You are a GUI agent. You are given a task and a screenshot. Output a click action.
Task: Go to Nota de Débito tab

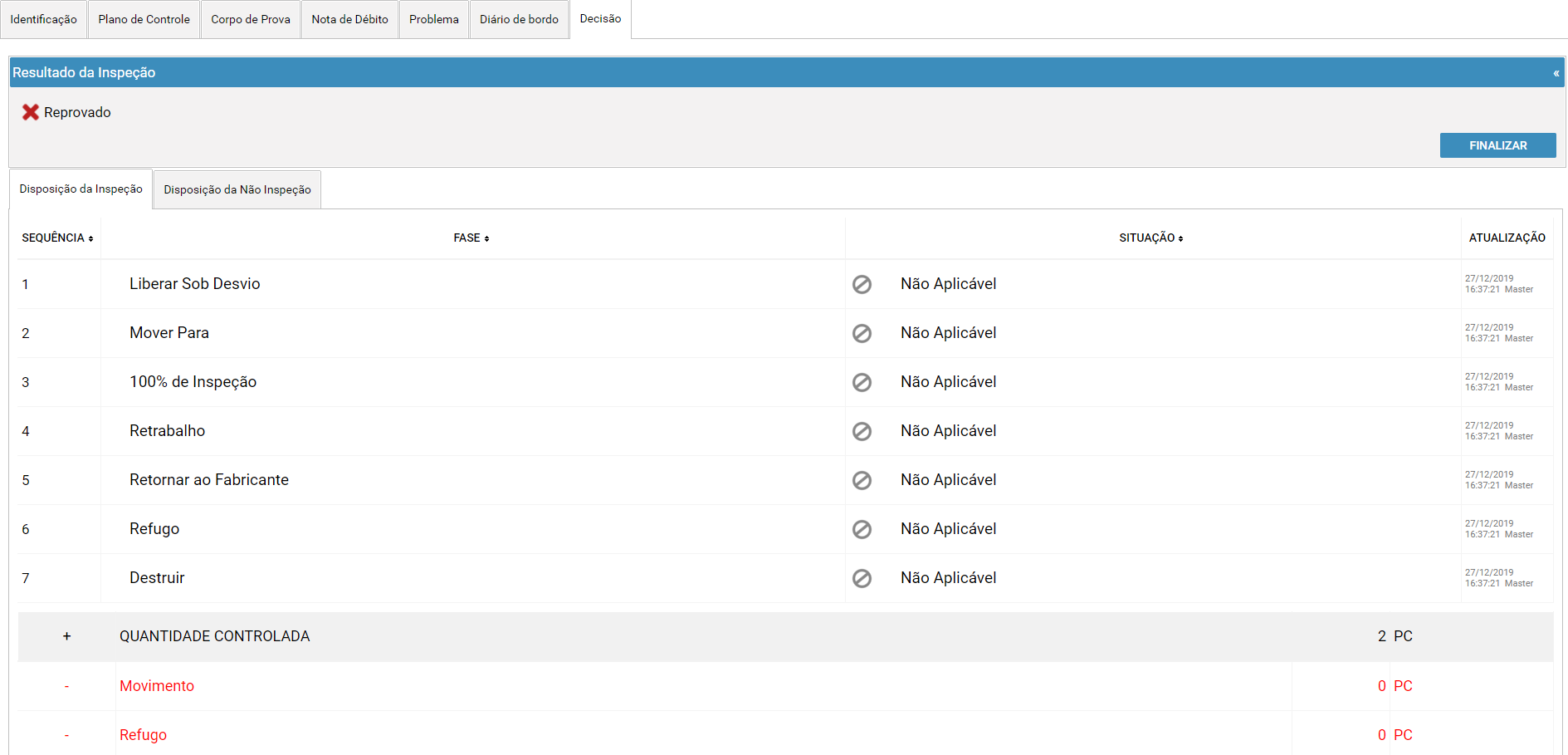(349, 19)
